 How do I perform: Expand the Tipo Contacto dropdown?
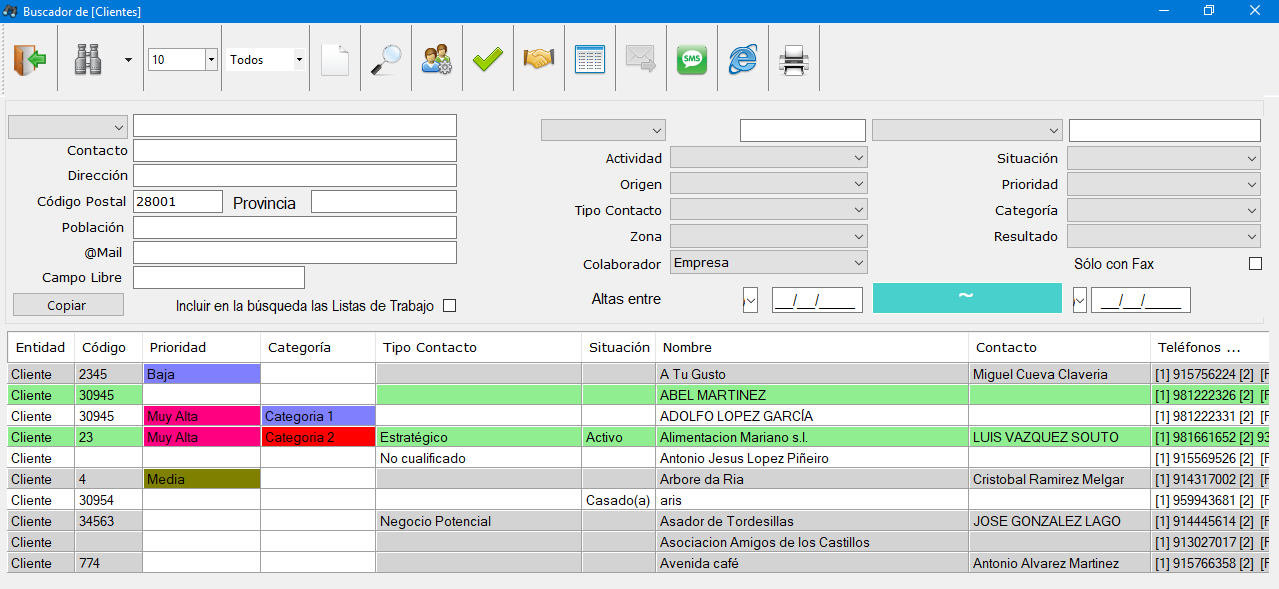[x=768, y=210]
